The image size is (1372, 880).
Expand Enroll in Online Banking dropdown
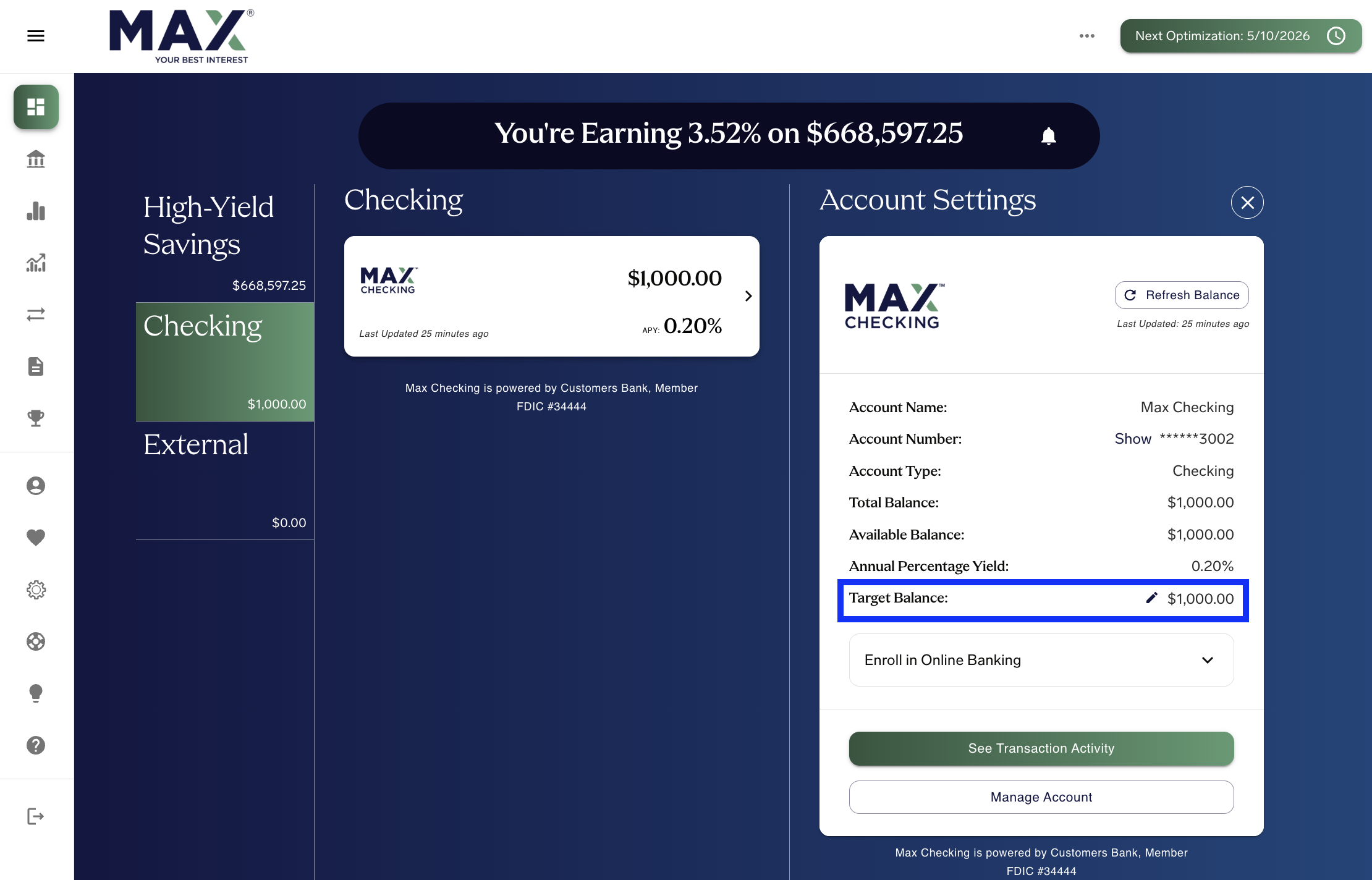[x=1041, y=660]
